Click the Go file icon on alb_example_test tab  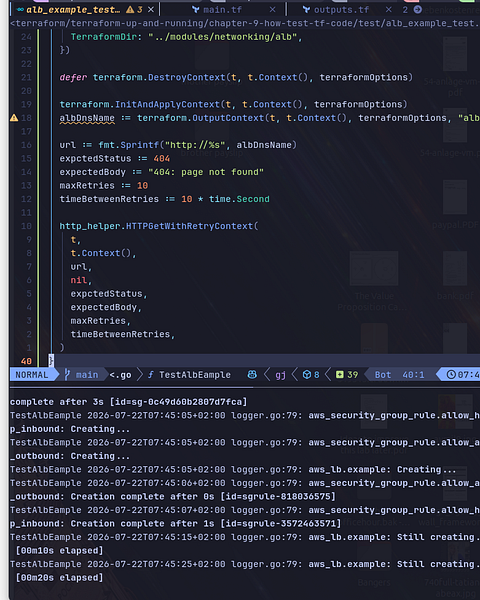click(20, 10)
